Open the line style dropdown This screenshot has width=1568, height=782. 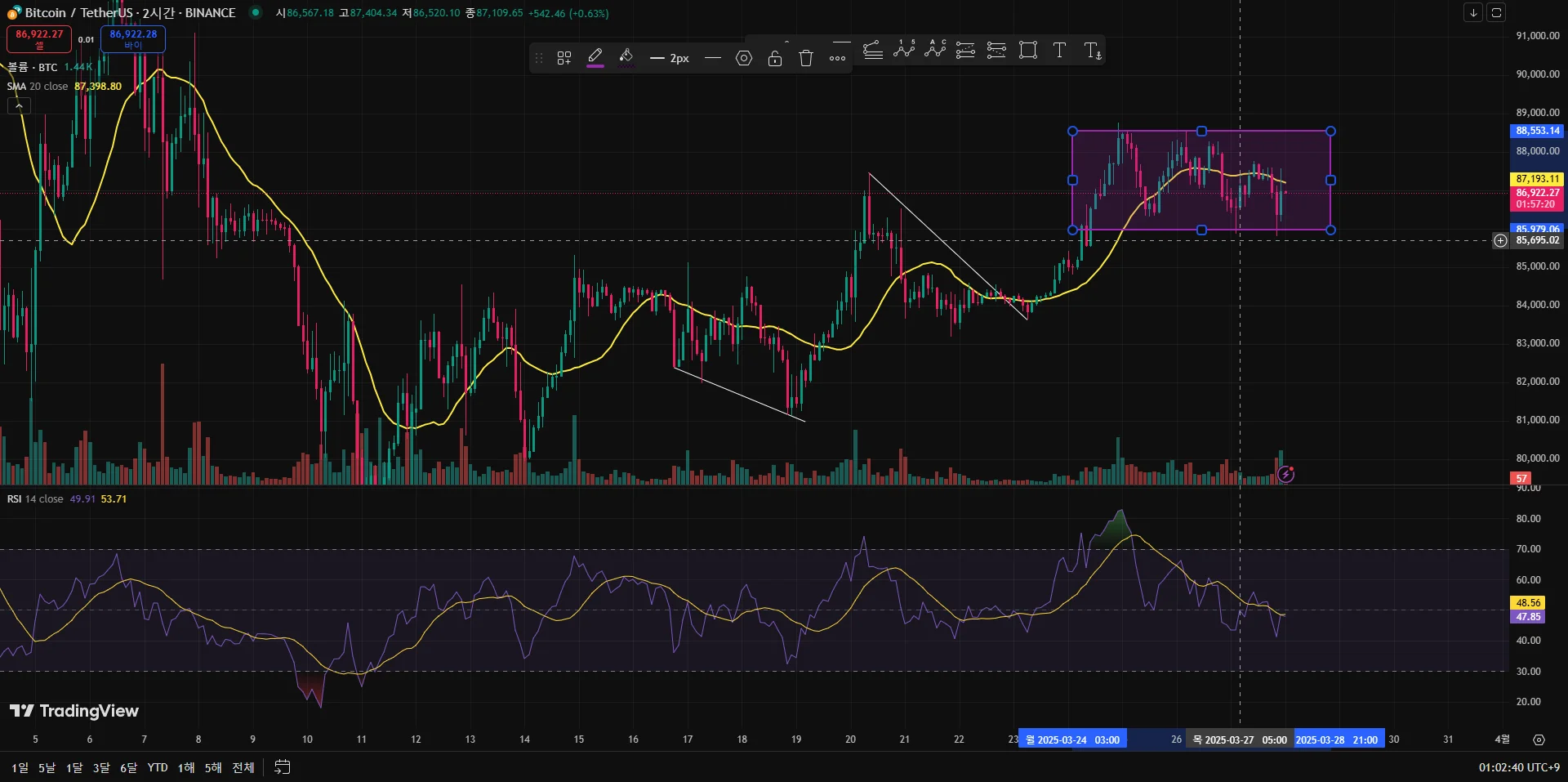click(713, 58)
